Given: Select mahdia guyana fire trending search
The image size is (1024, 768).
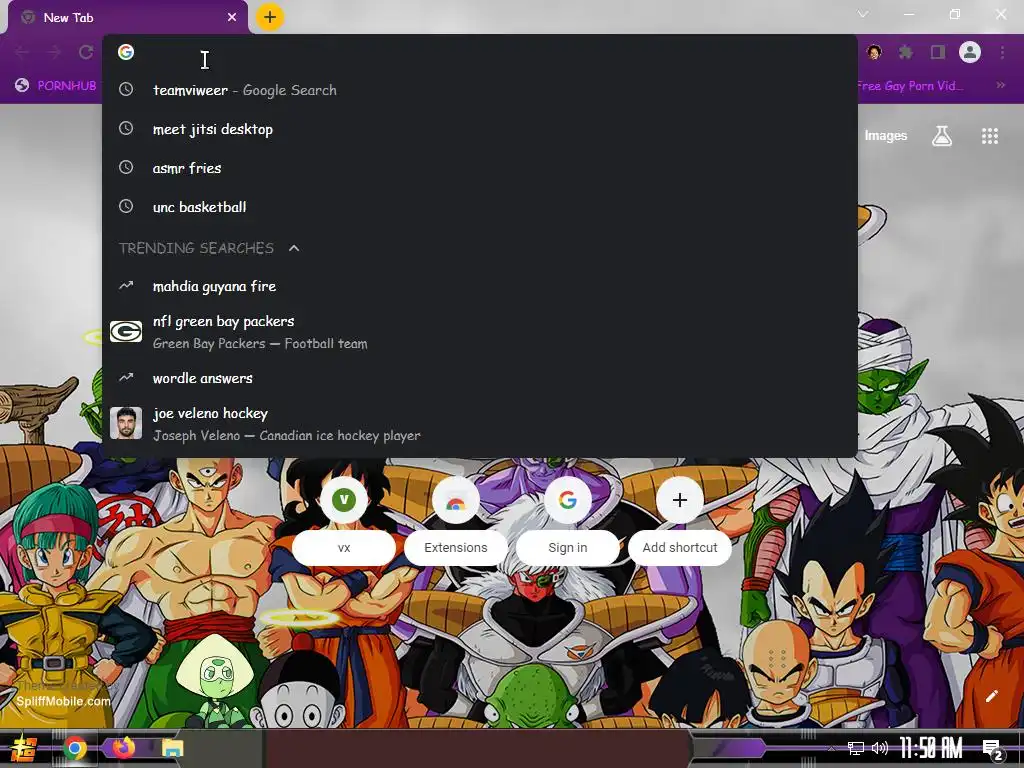Looking at the screenshot, I should pos(479,286).
